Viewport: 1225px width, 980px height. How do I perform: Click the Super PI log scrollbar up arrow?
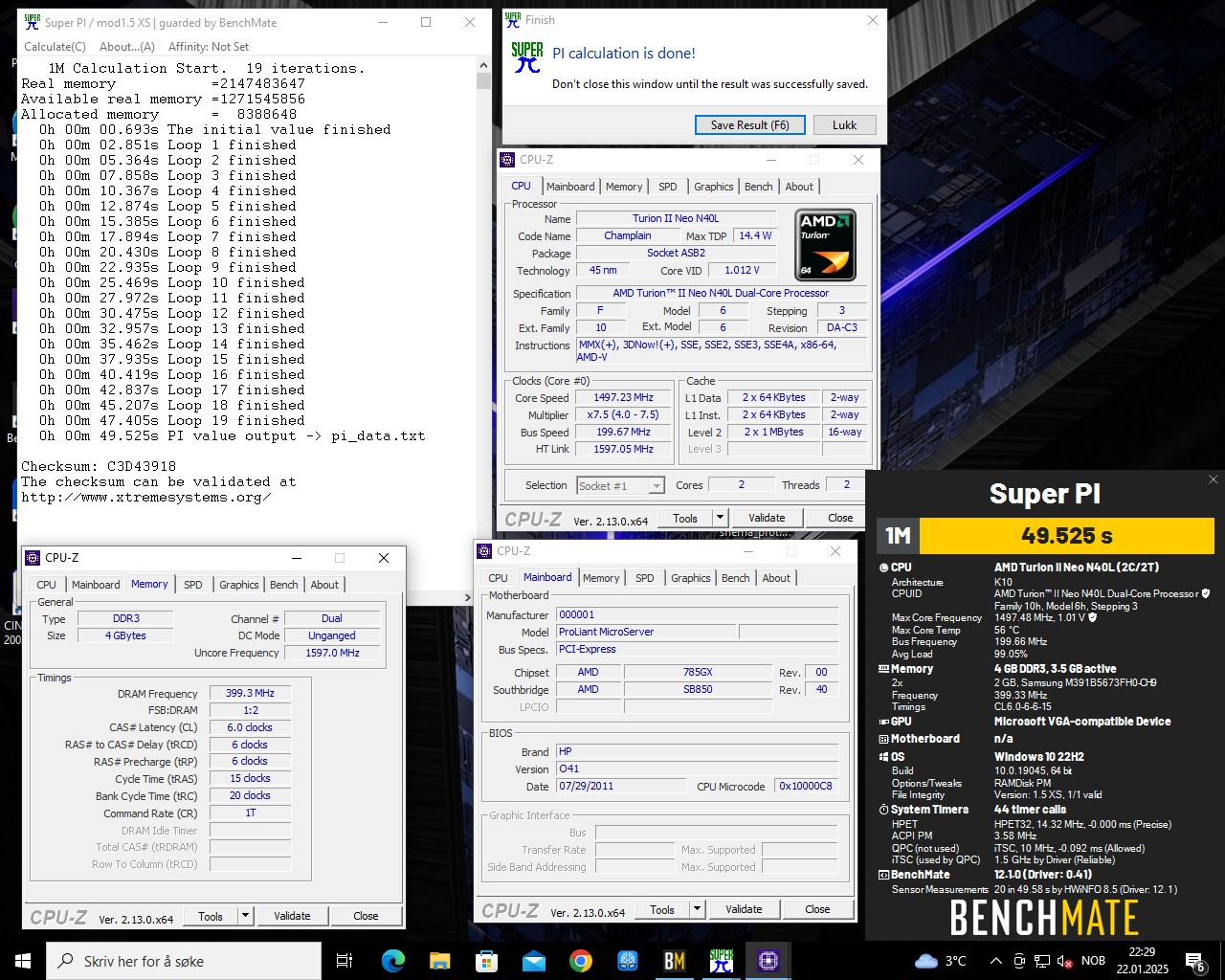(x=483, y=67)
